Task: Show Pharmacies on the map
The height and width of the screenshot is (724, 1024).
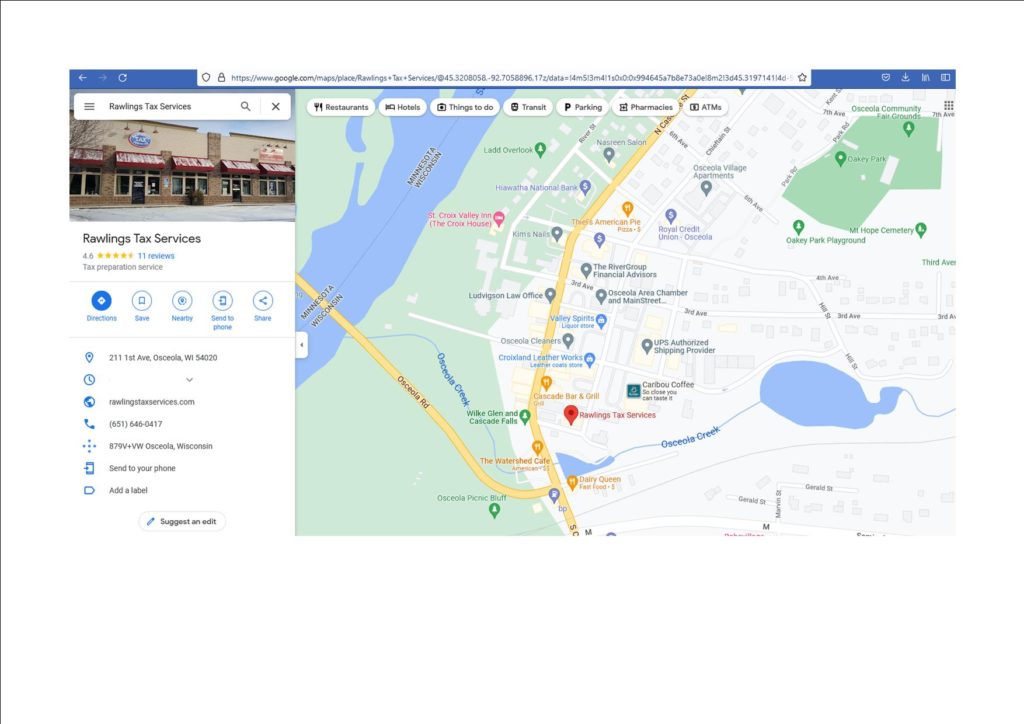Action: tap(646, 107)
